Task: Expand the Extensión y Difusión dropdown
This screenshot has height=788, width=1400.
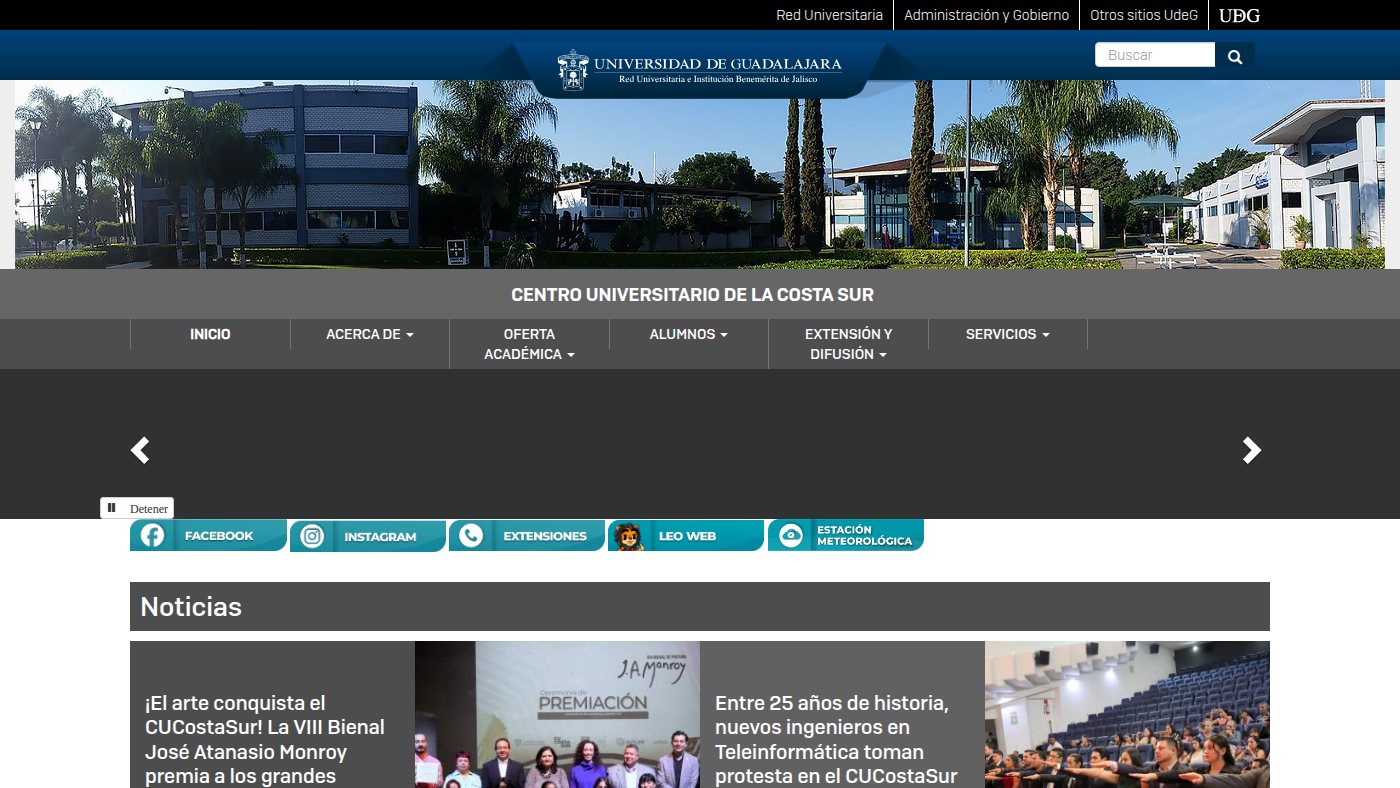Action: click(x=848, y=344)
